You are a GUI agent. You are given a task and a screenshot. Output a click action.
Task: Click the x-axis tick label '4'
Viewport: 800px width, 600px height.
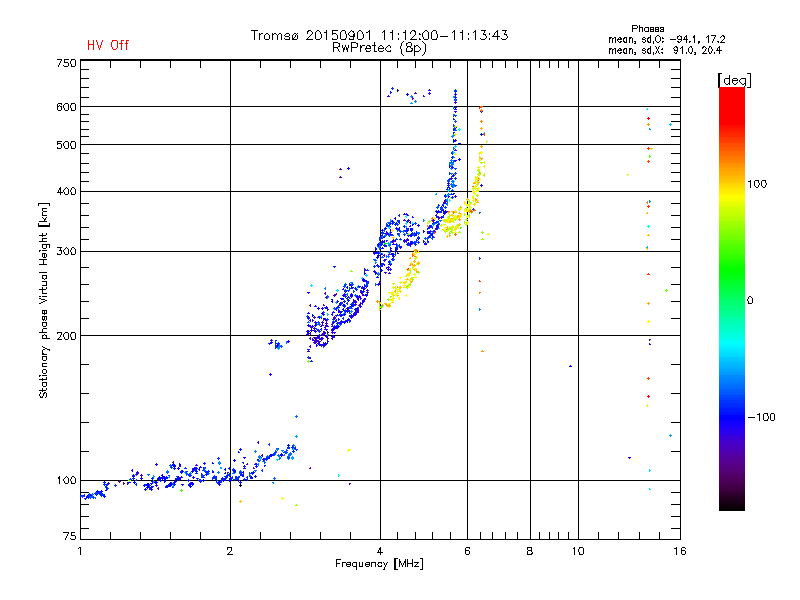[x=380, y=551]
